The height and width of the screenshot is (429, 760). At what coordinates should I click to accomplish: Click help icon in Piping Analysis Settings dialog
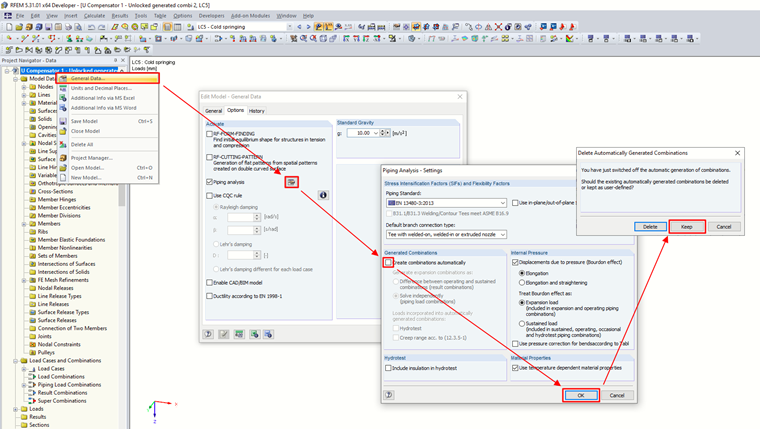coord(389,395)
